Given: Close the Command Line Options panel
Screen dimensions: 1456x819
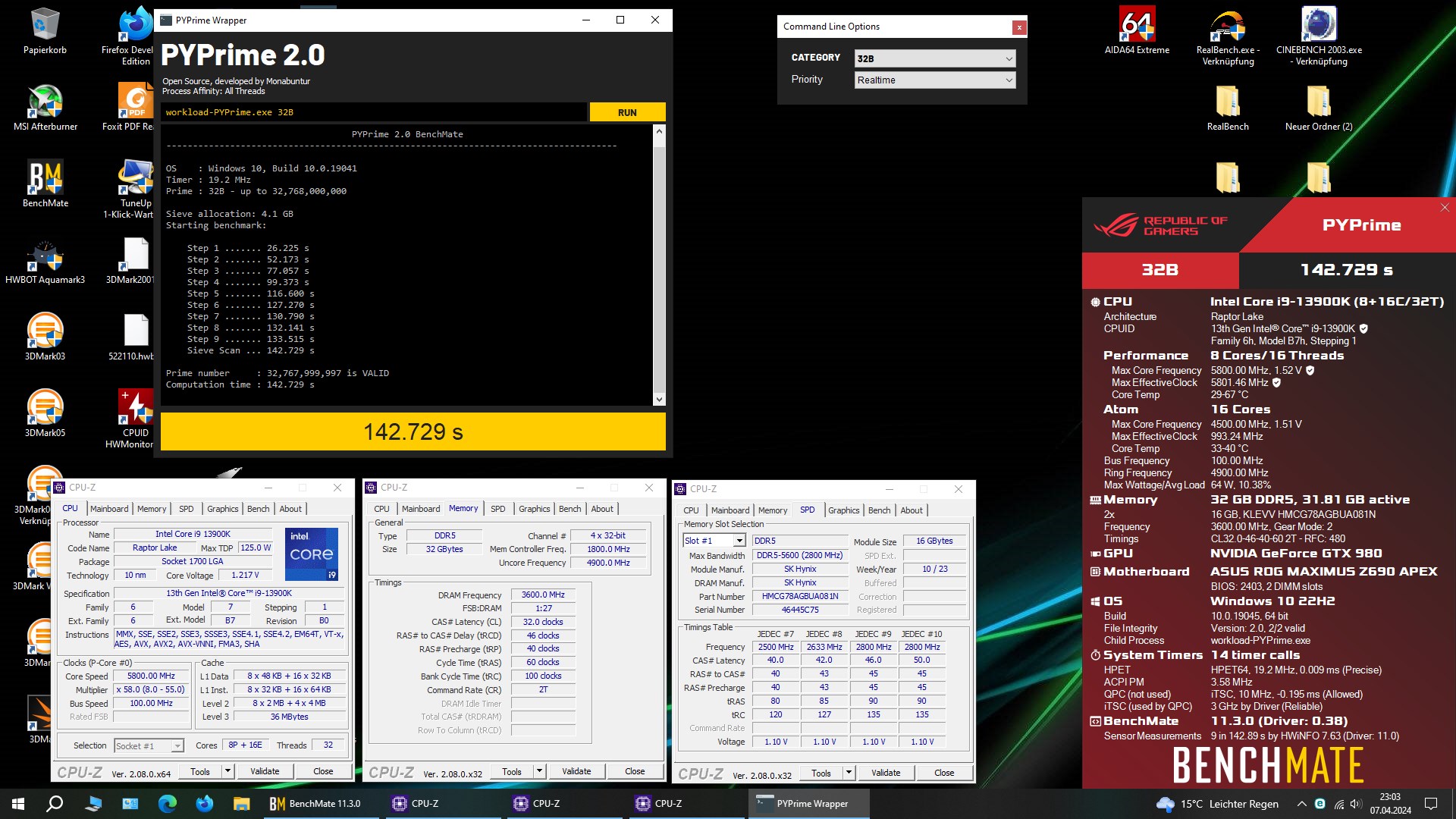Looking at the screenshot, I should 1019,27.
